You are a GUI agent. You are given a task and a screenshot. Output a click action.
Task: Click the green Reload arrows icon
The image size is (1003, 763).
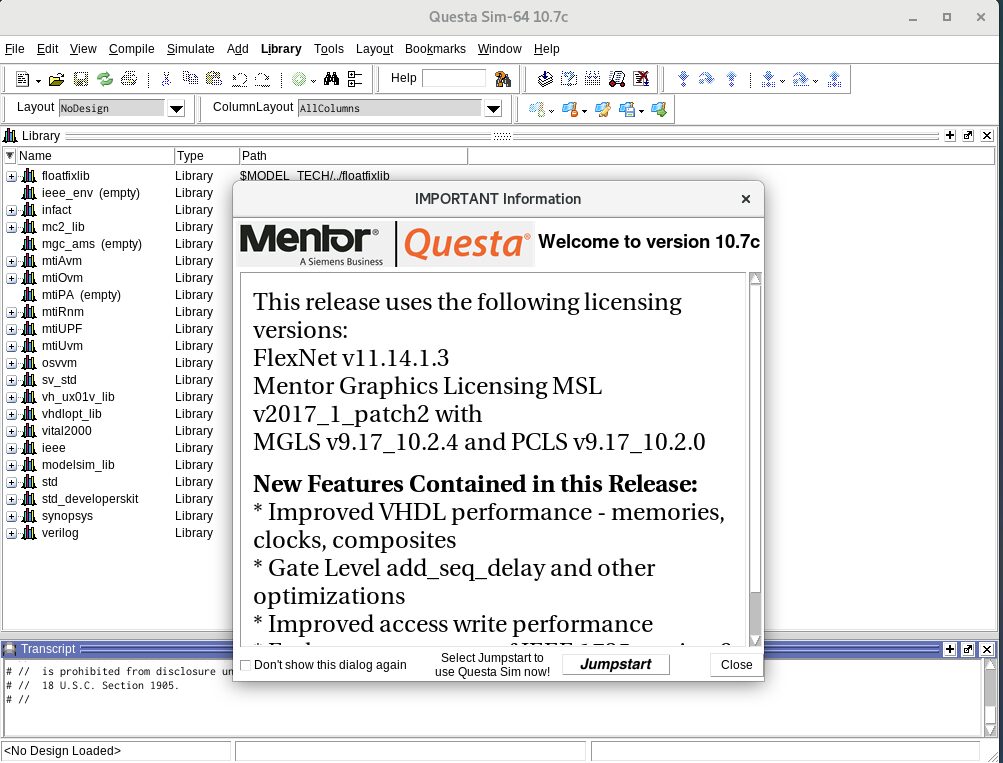coord(105,79)
